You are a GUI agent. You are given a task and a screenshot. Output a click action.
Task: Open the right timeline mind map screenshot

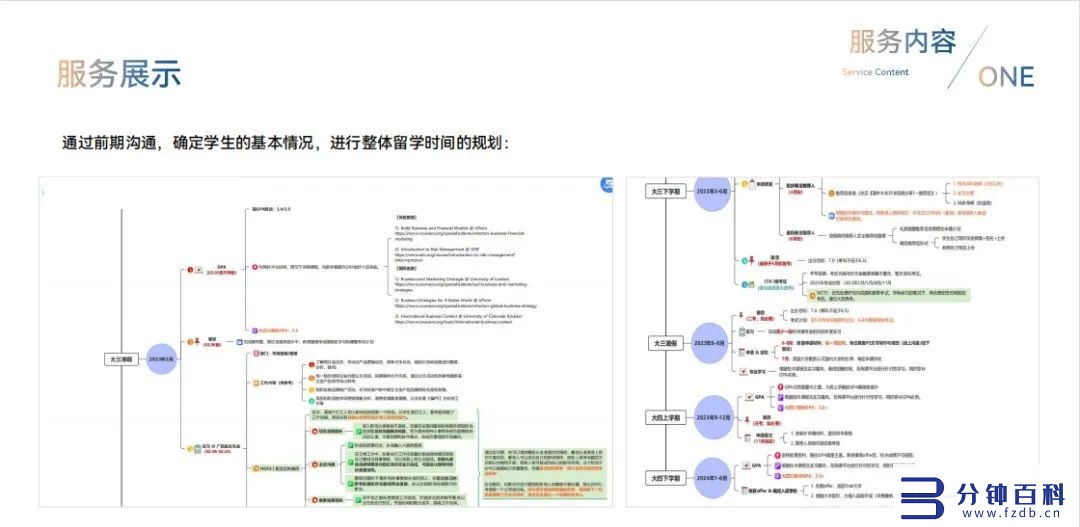pyautogui.click(x=833, y=342)
